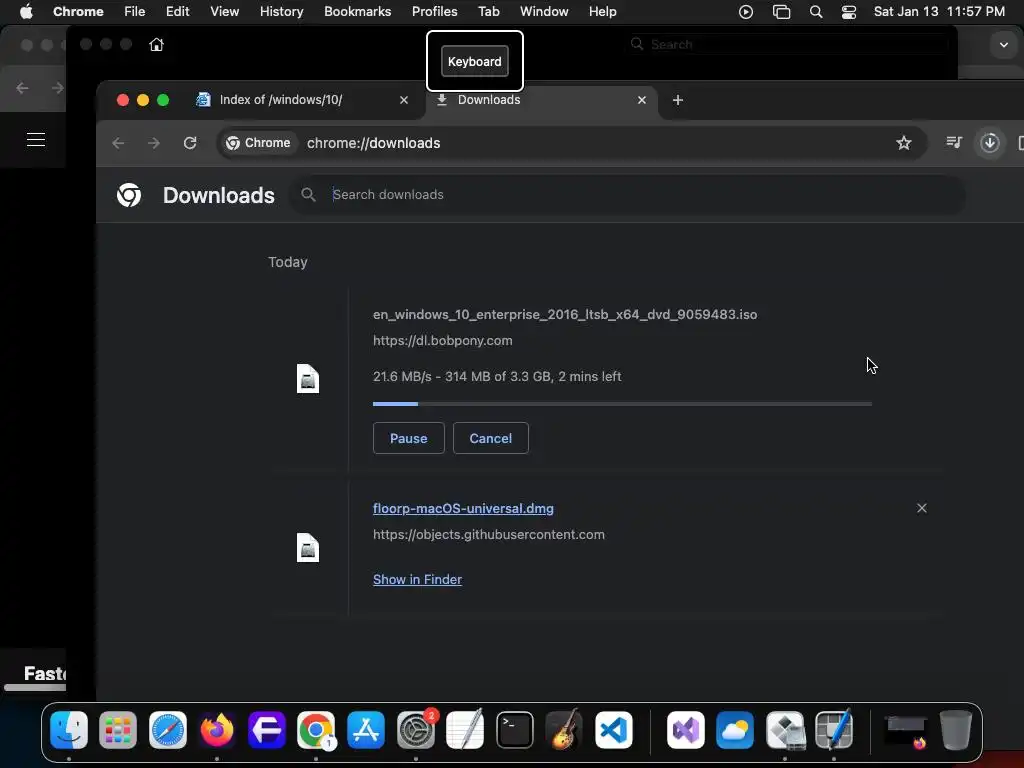Screen dimensions: 1024x768
Task: Open Visual Studio Code from the Dock
Action: tap(614, 729)
